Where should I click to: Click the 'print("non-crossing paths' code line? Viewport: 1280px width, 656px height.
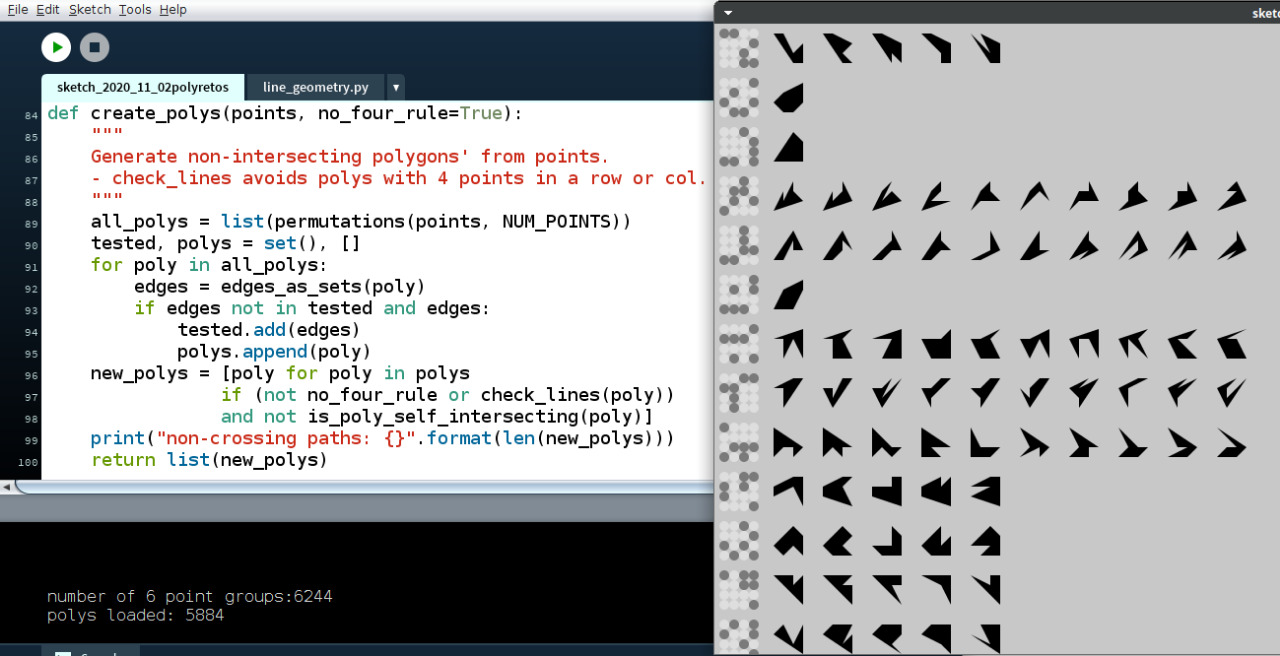382,438
